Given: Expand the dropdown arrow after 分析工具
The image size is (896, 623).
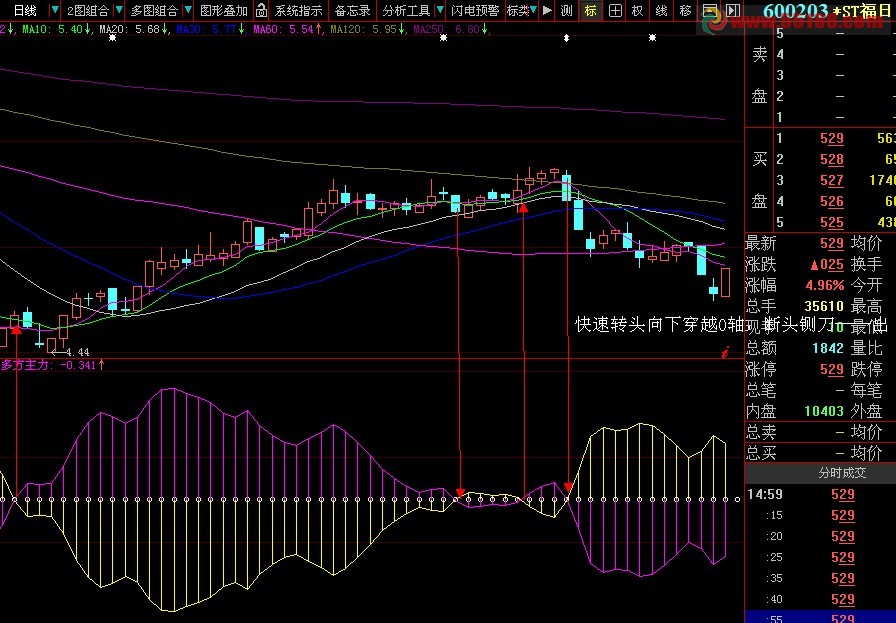Looking at the screenshot, I should tap(439, 10).
